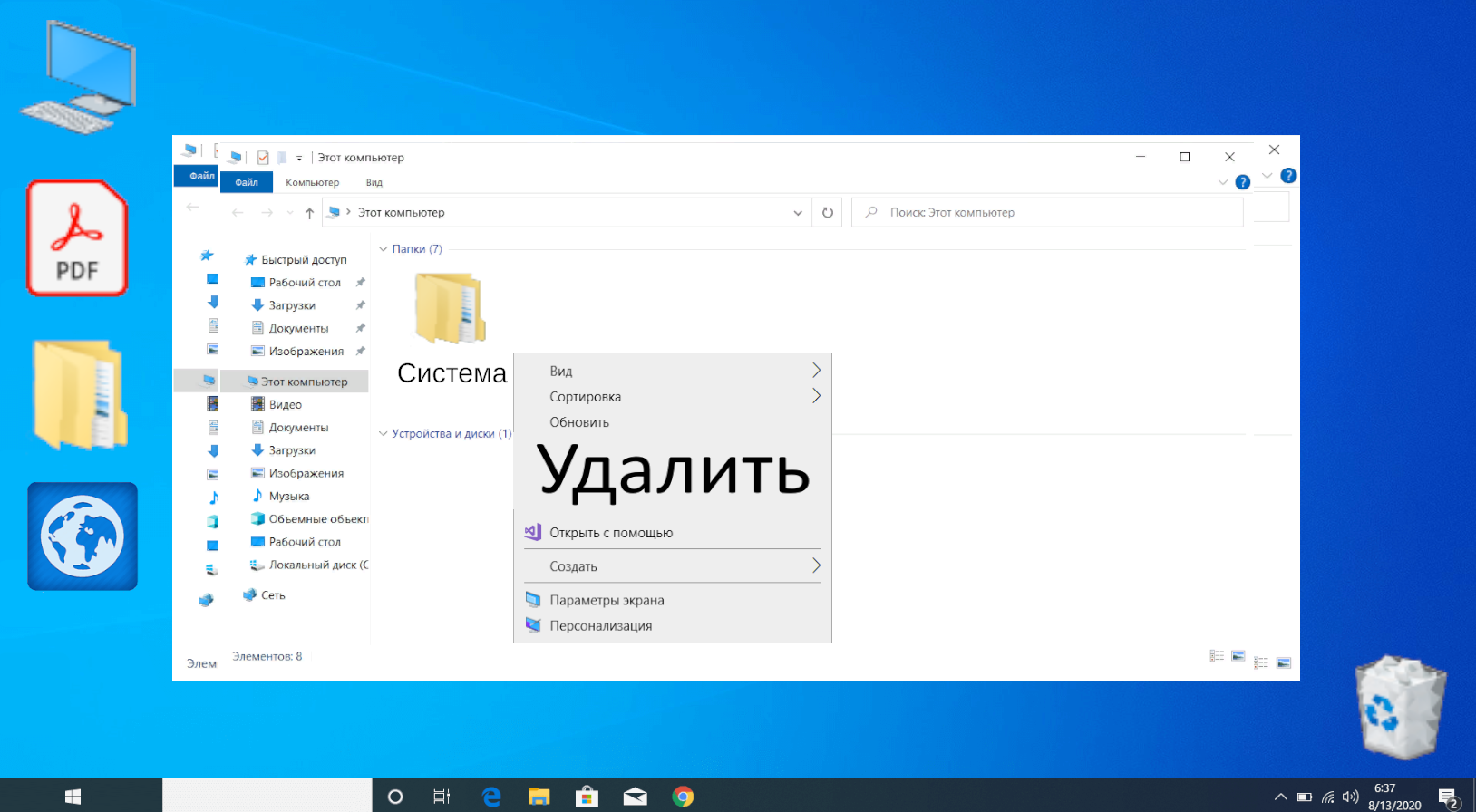Click Properties checkmark in quick access toolbar

(263, 158)
